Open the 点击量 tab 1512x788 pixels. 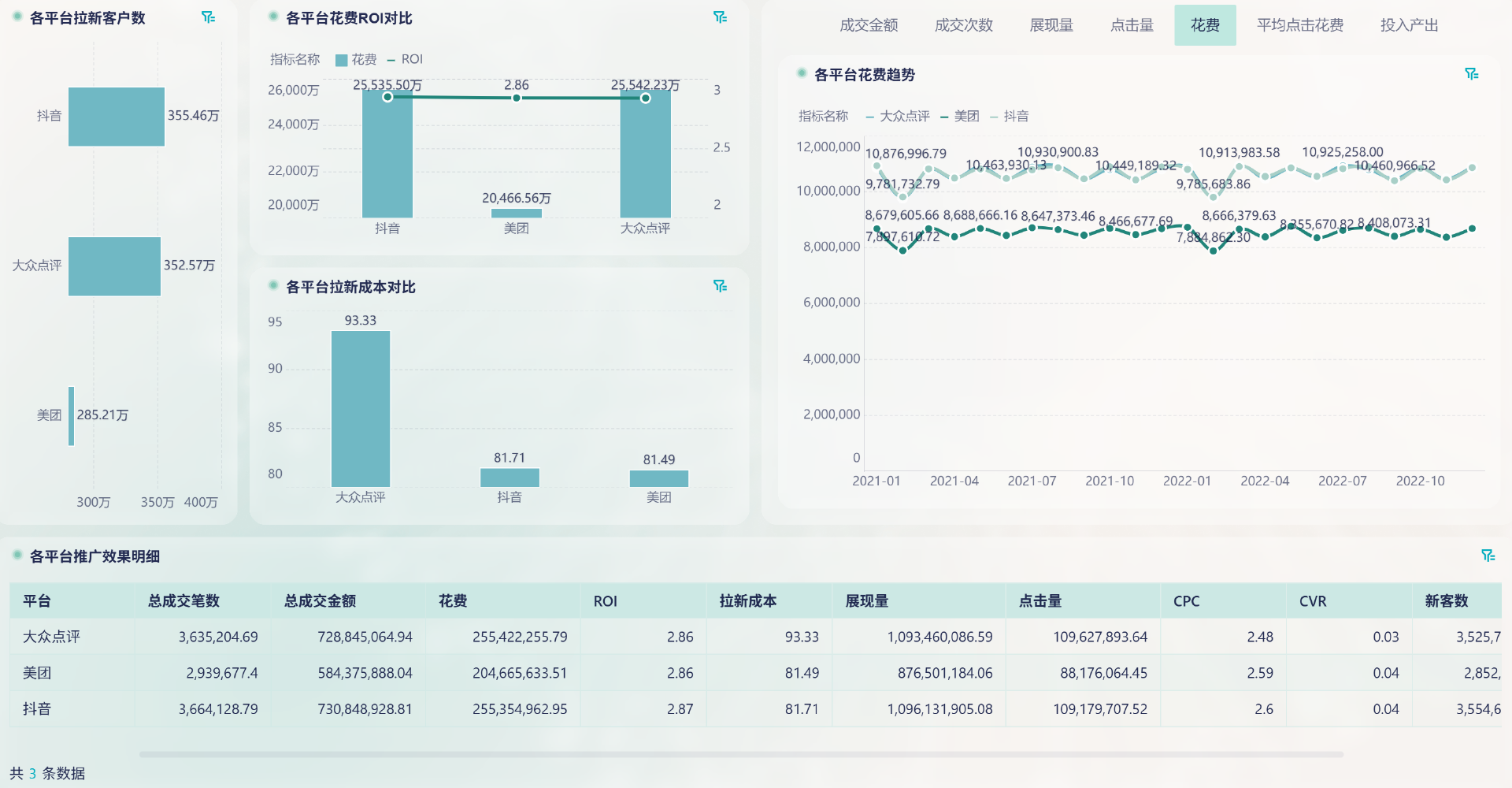pos(1132,25)
